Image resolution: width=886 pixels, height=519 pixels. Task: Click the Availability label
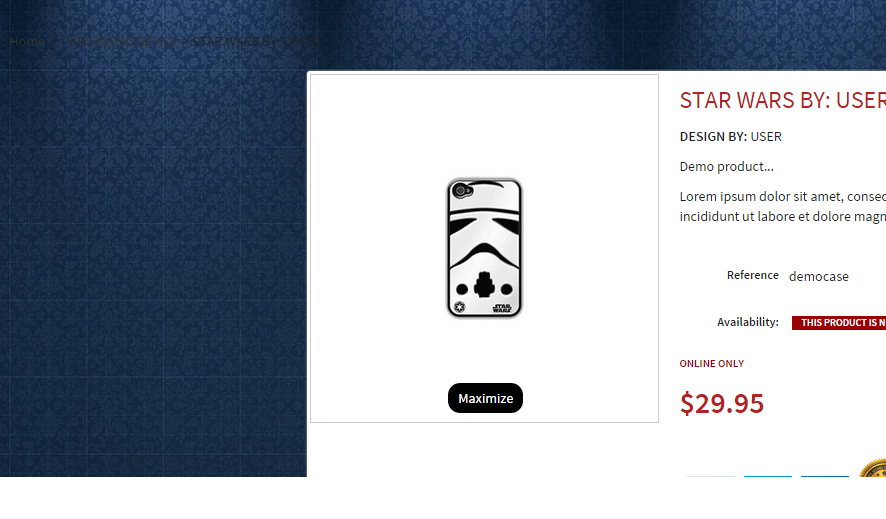748,322
